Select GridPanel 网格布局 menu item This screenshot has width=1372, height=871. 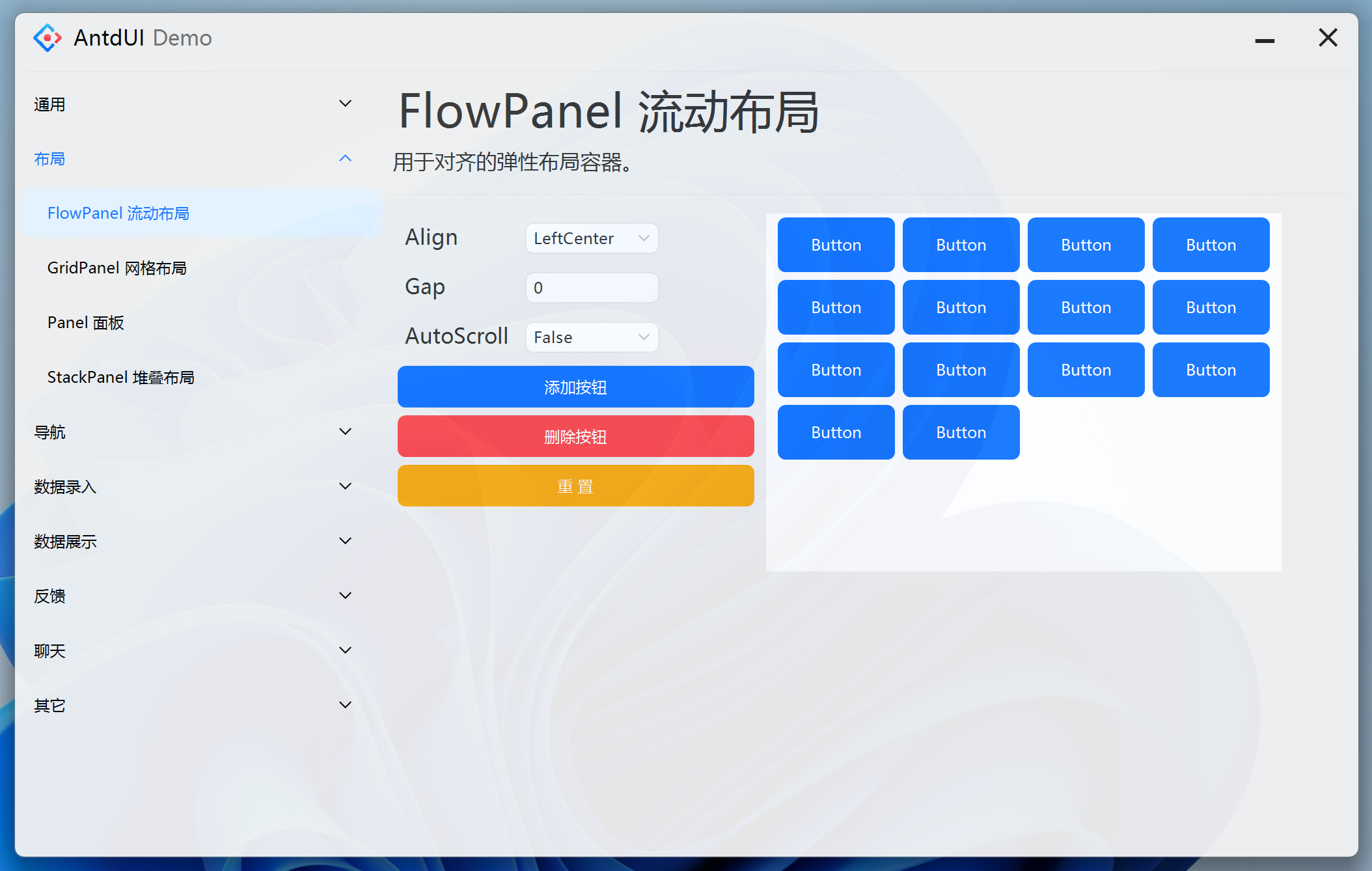(x=117, y=268)
